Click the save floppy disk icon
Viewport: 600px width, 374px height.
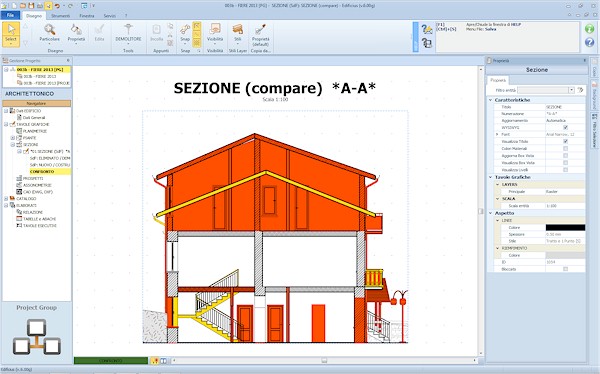tap(31, 6)
